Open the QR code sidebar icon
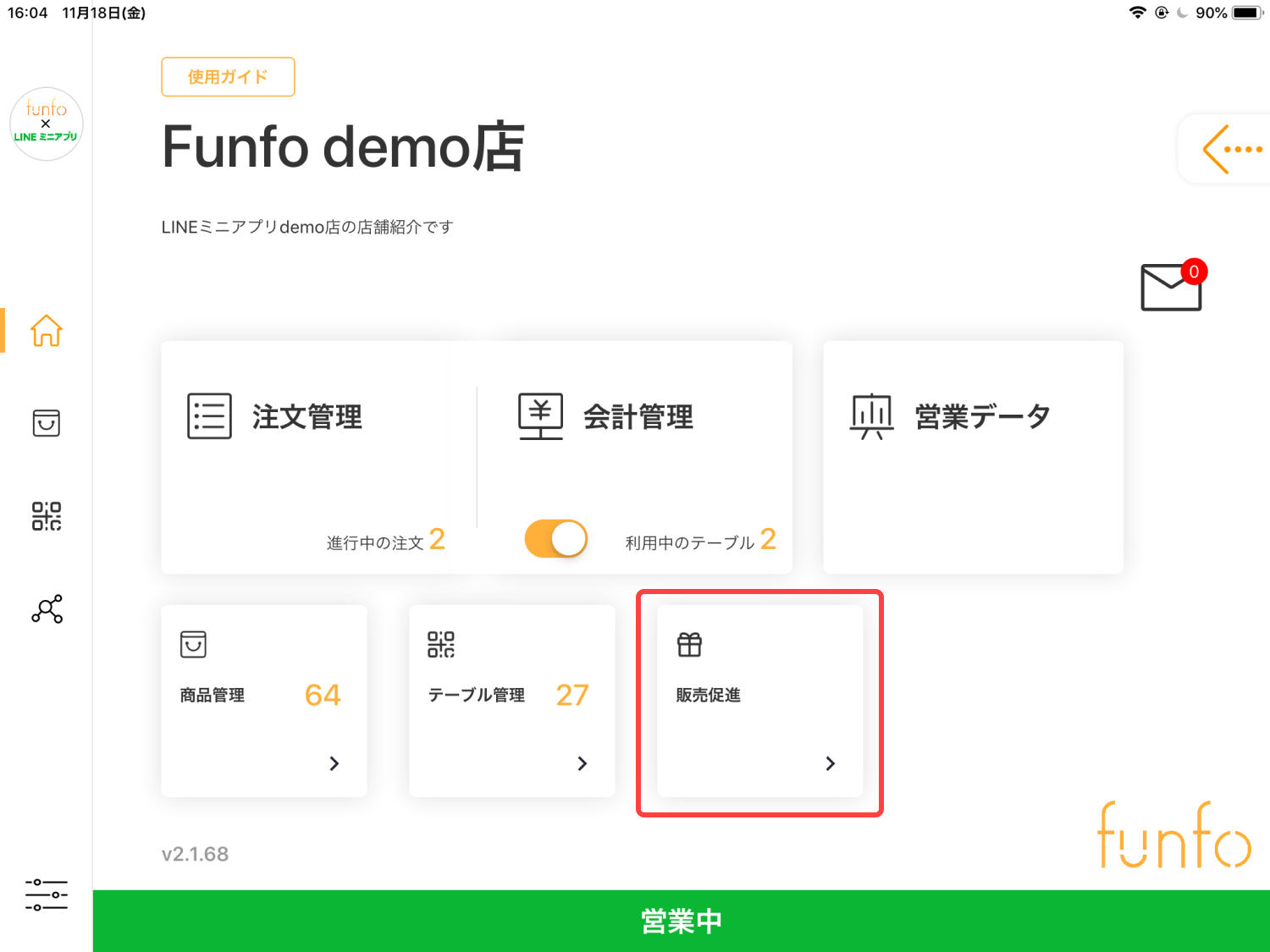Viewport: 1270px width, 952px height. point(47,516)
